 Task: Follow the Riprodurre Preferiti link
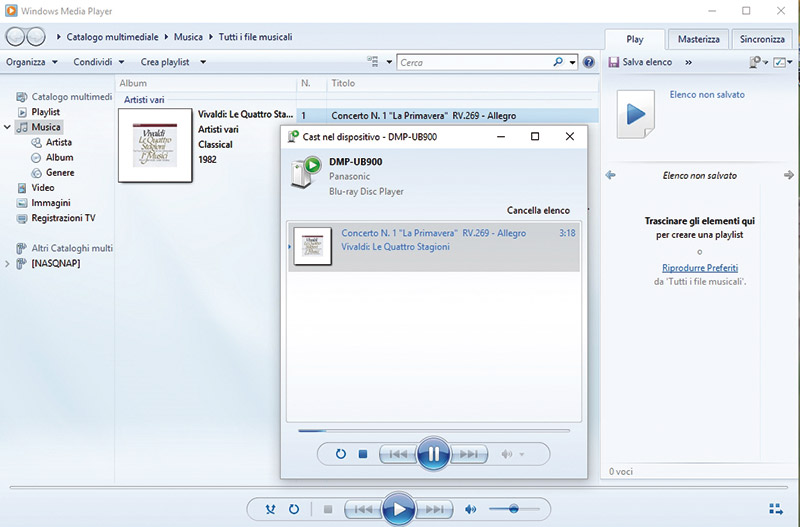(x=700, y=268)
